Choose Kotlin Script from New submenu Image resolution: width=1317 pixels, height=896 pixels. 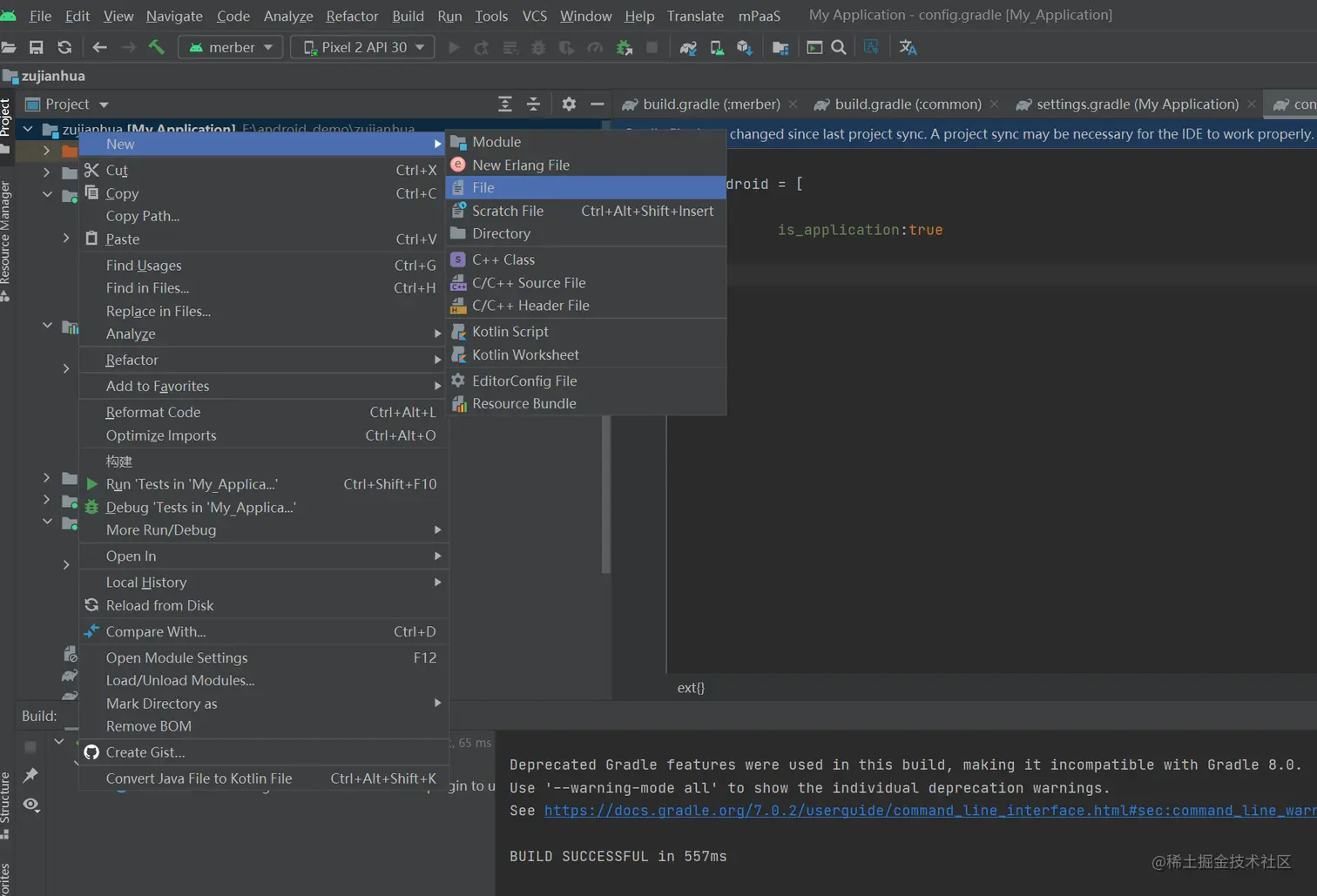point(510,332)
